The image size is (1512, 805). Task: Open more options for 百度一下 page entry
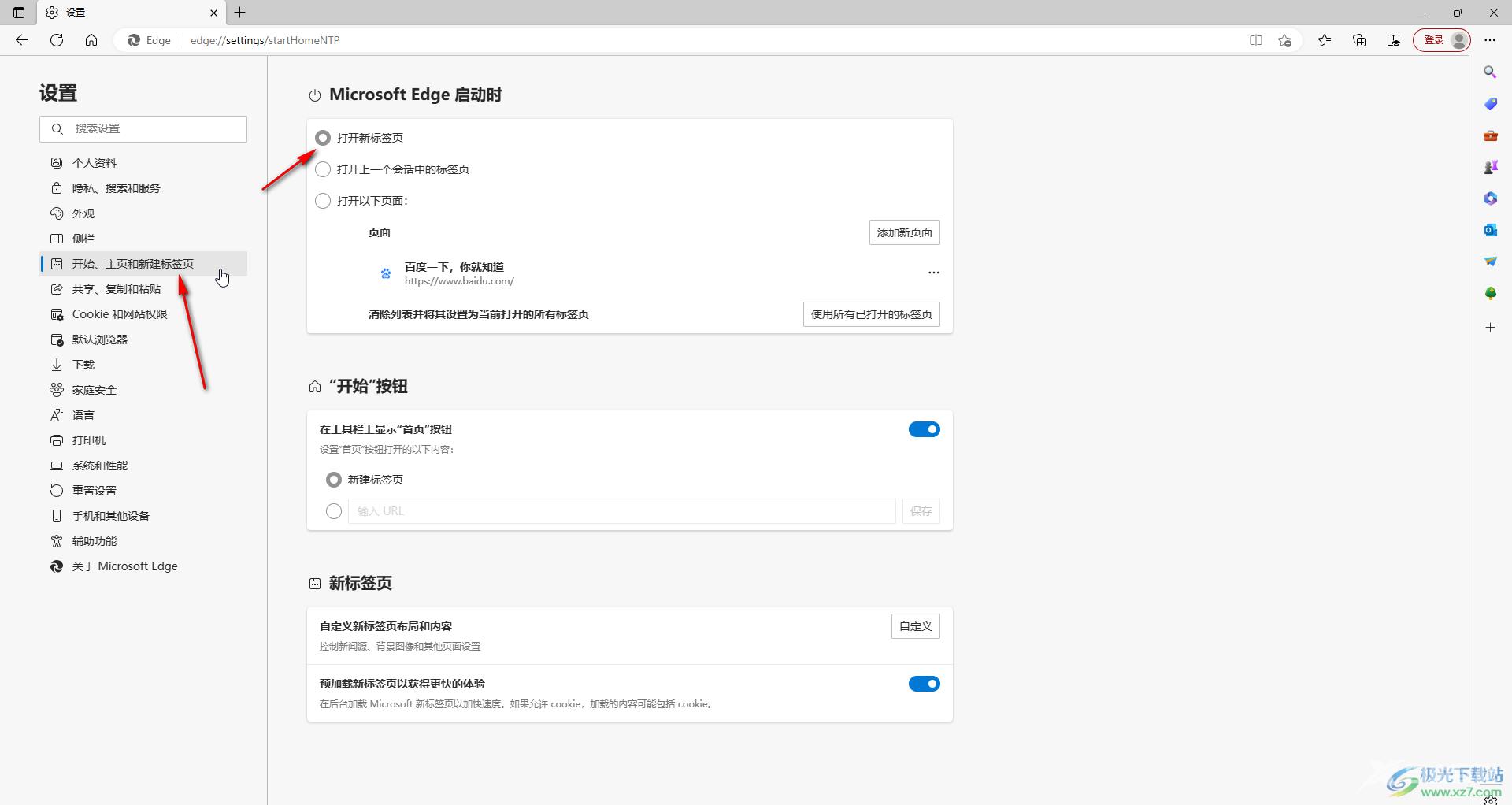933,273
